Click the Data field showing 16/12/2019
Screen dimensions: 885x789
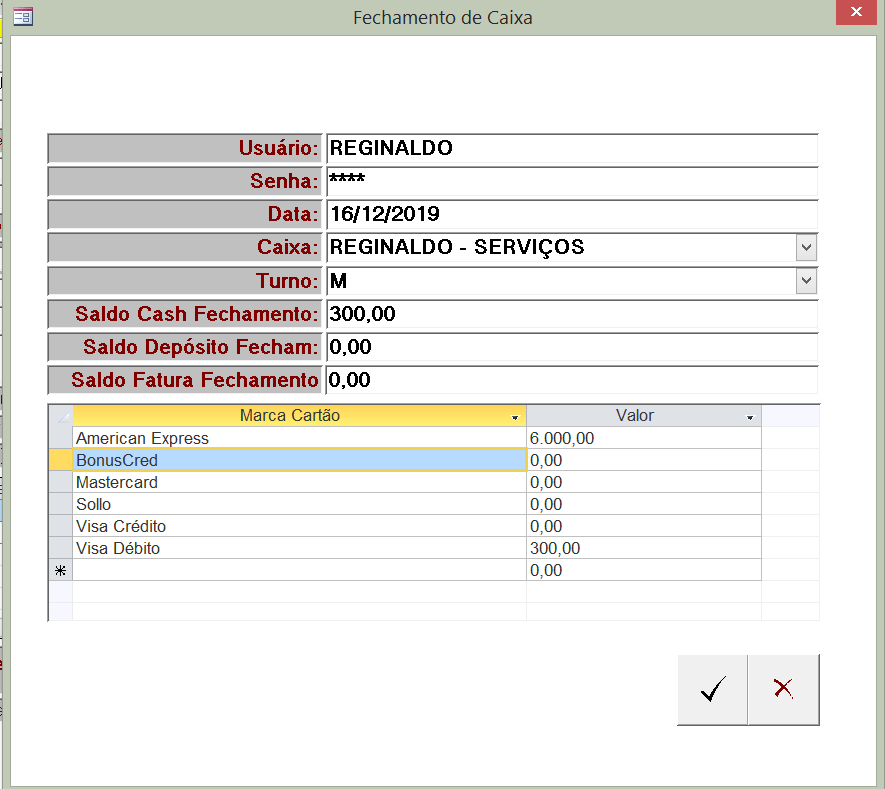point(570,214)
